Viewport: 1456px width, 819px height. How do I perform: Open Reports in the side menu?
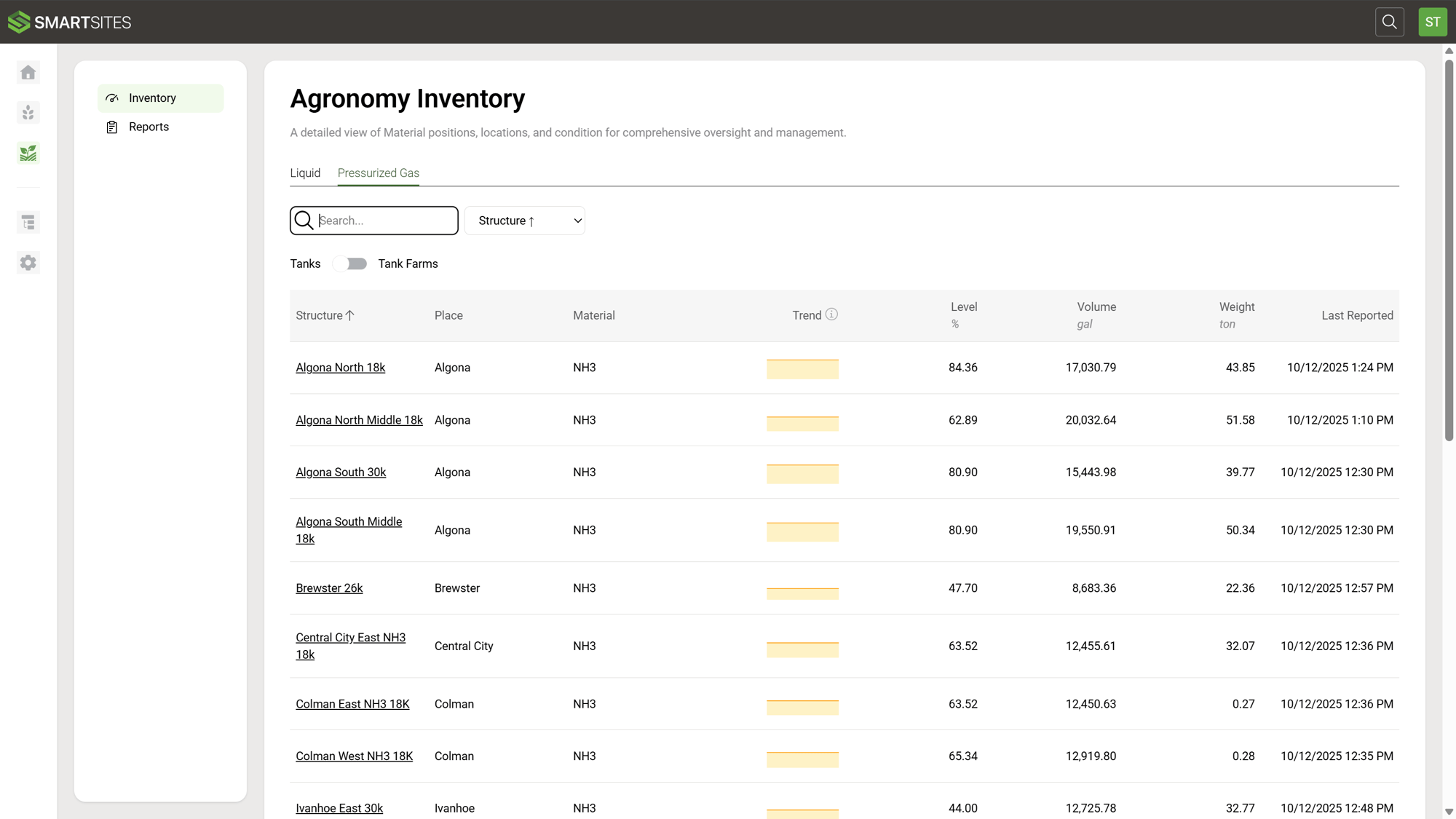pos(149,127)
